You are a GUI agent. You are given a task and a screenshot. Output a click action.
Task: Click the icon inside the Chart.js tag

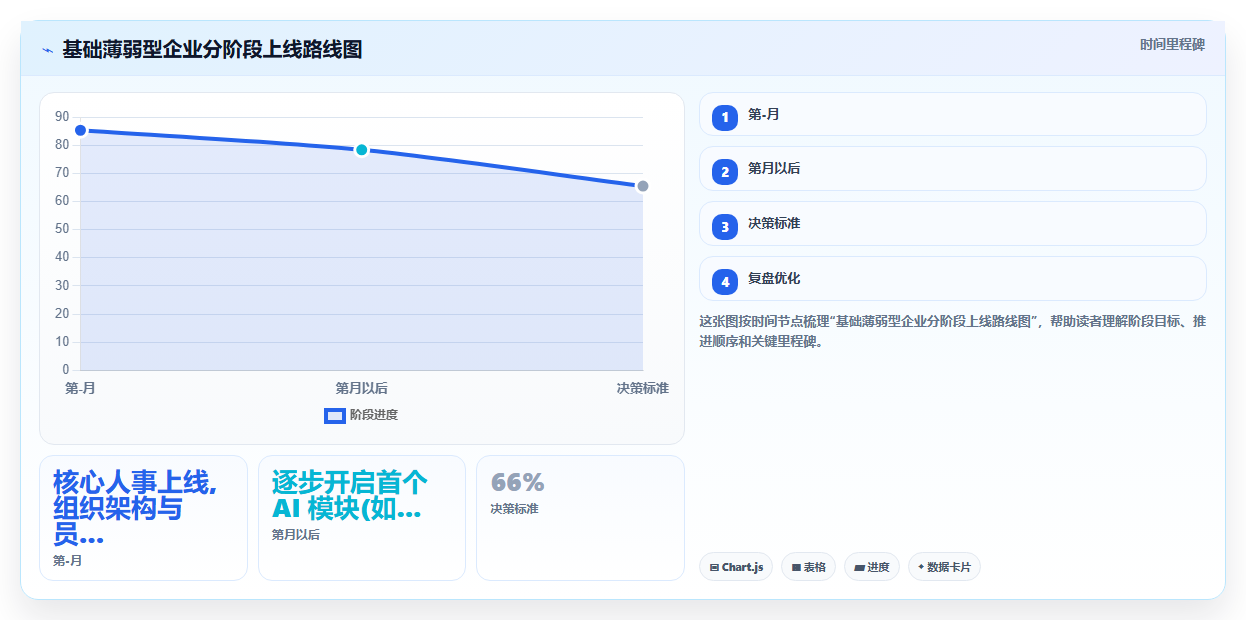[x=714, y=567]
